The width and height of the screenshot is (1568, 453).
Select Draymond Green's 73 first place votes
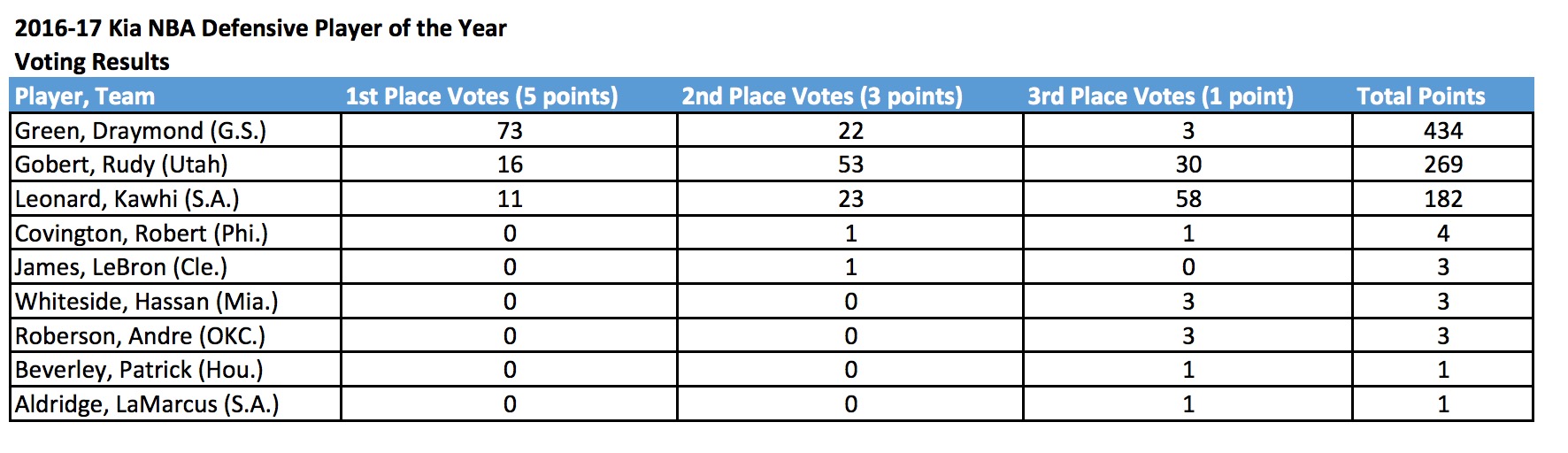point(510,131)
